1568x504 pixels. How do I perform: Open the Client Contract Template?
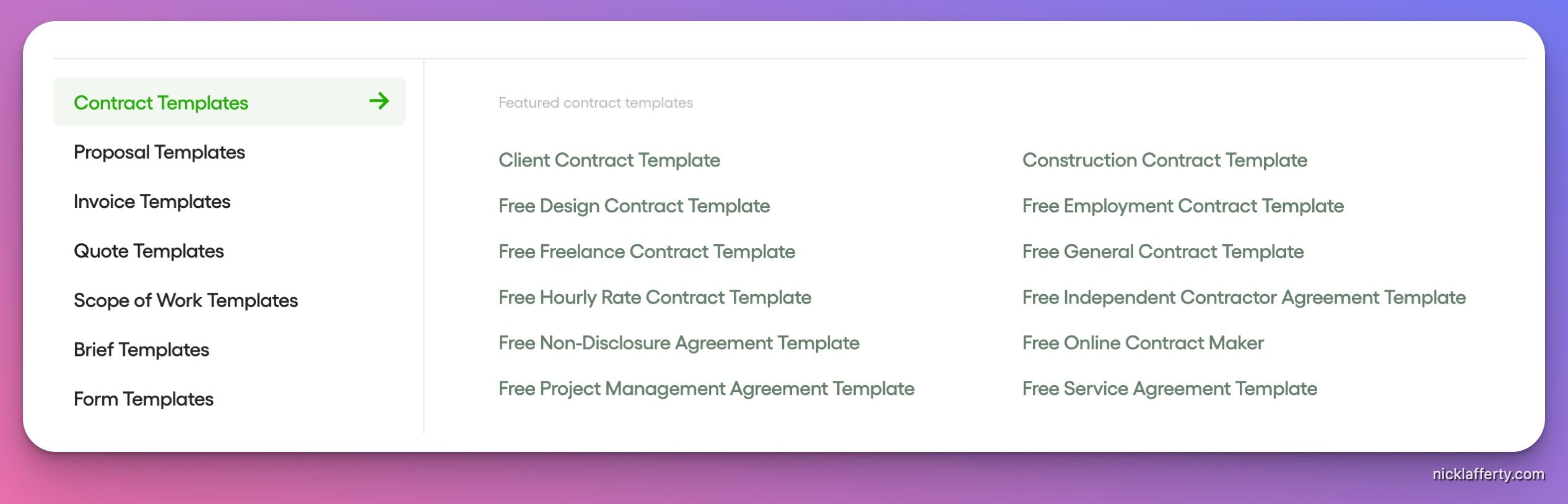click(609, 160)
